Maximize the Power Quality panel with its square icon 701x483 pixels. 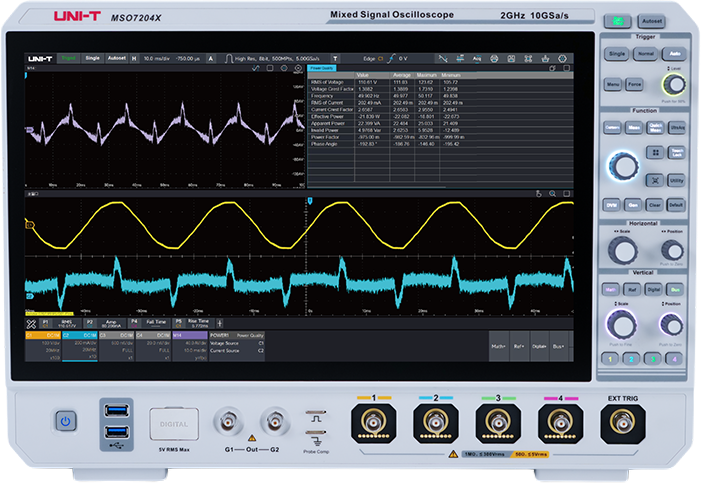click(x=566, y=68)
